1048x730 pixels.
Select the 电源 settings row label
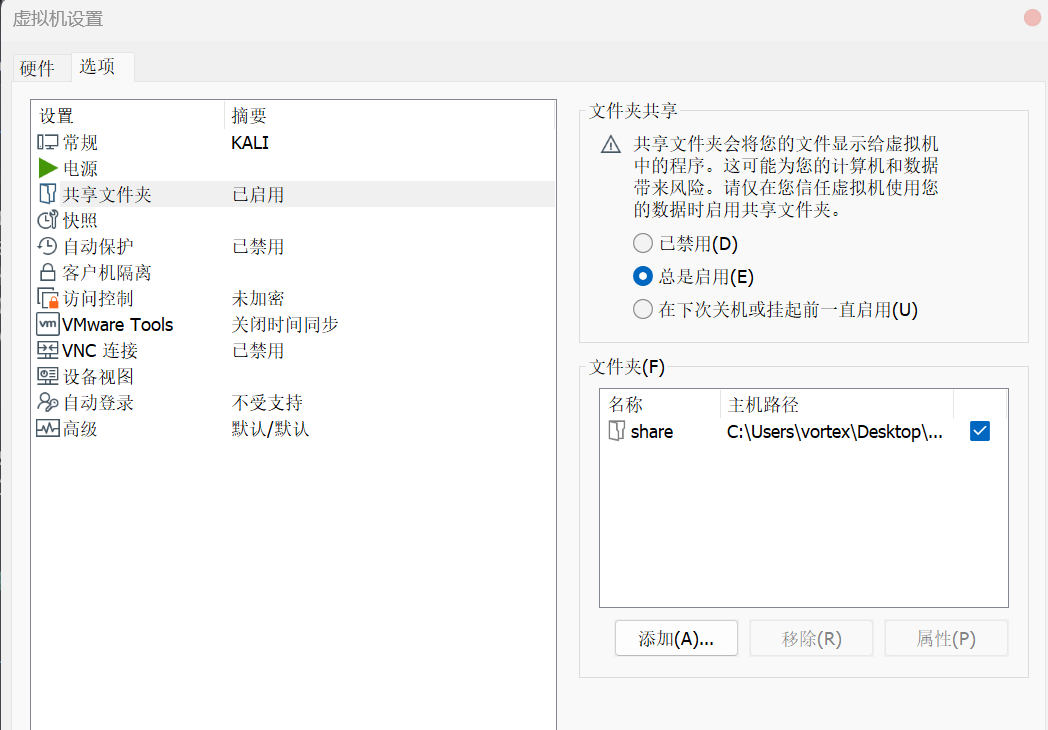tap(80, 168)
